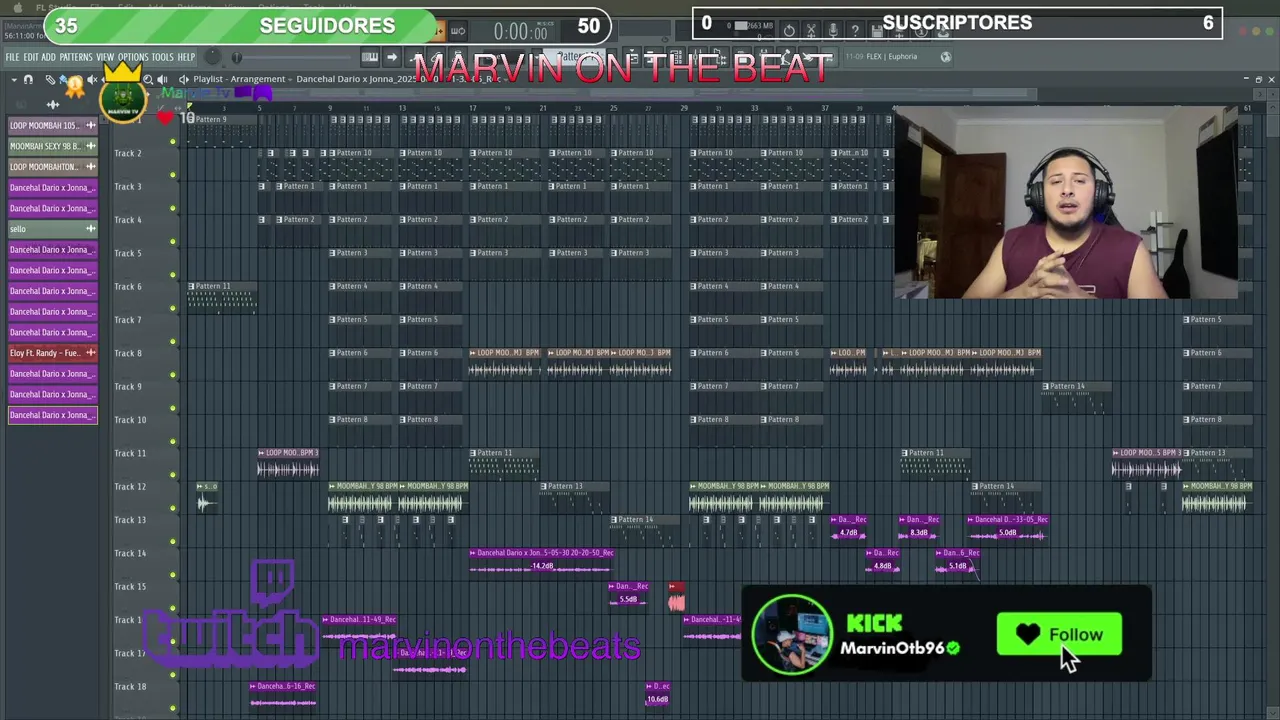Mute Track 3 with its green LED

(173, 208)
